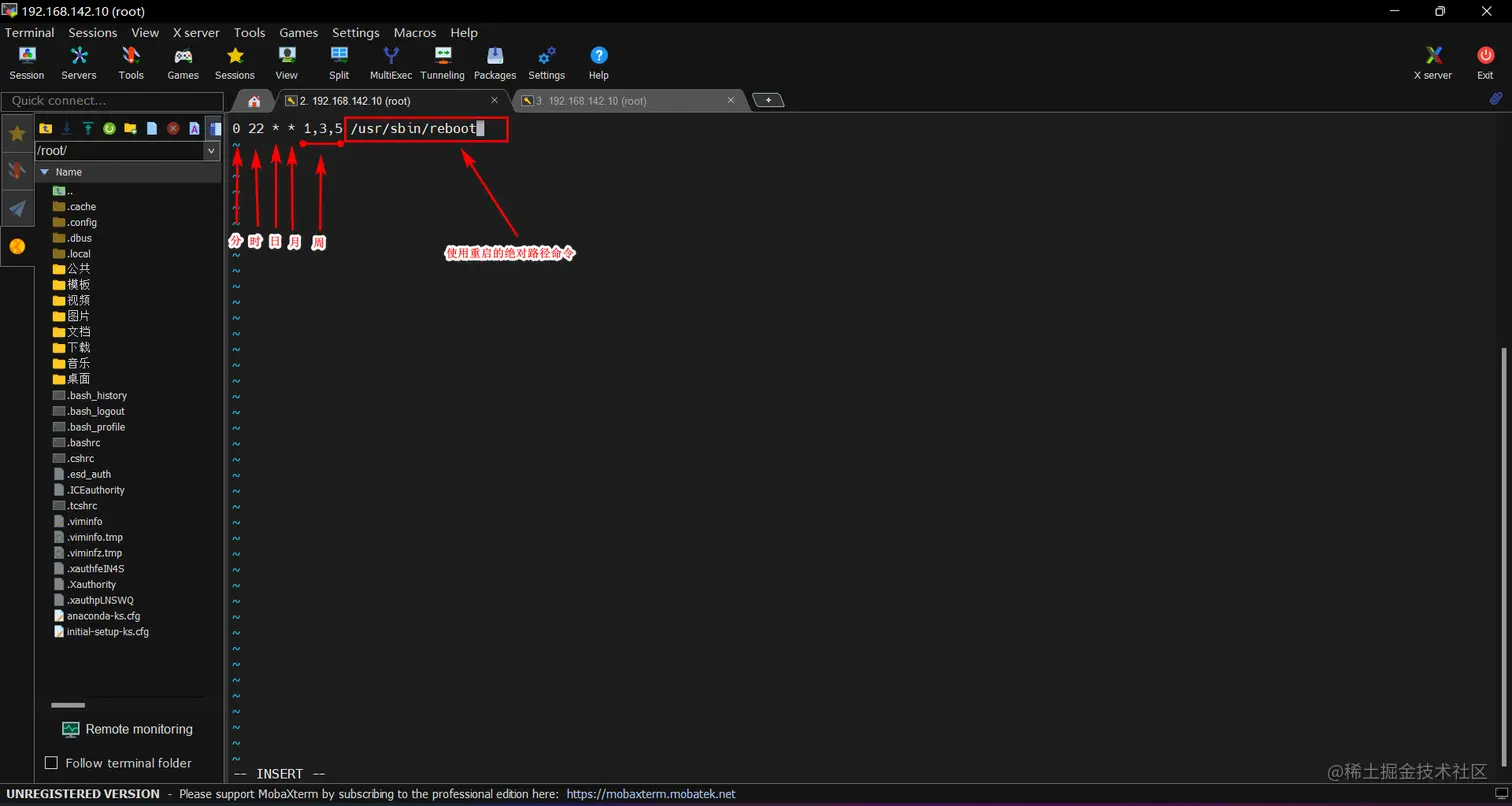
Task: Select the .viminfo file
Action: tap(77, 522)
